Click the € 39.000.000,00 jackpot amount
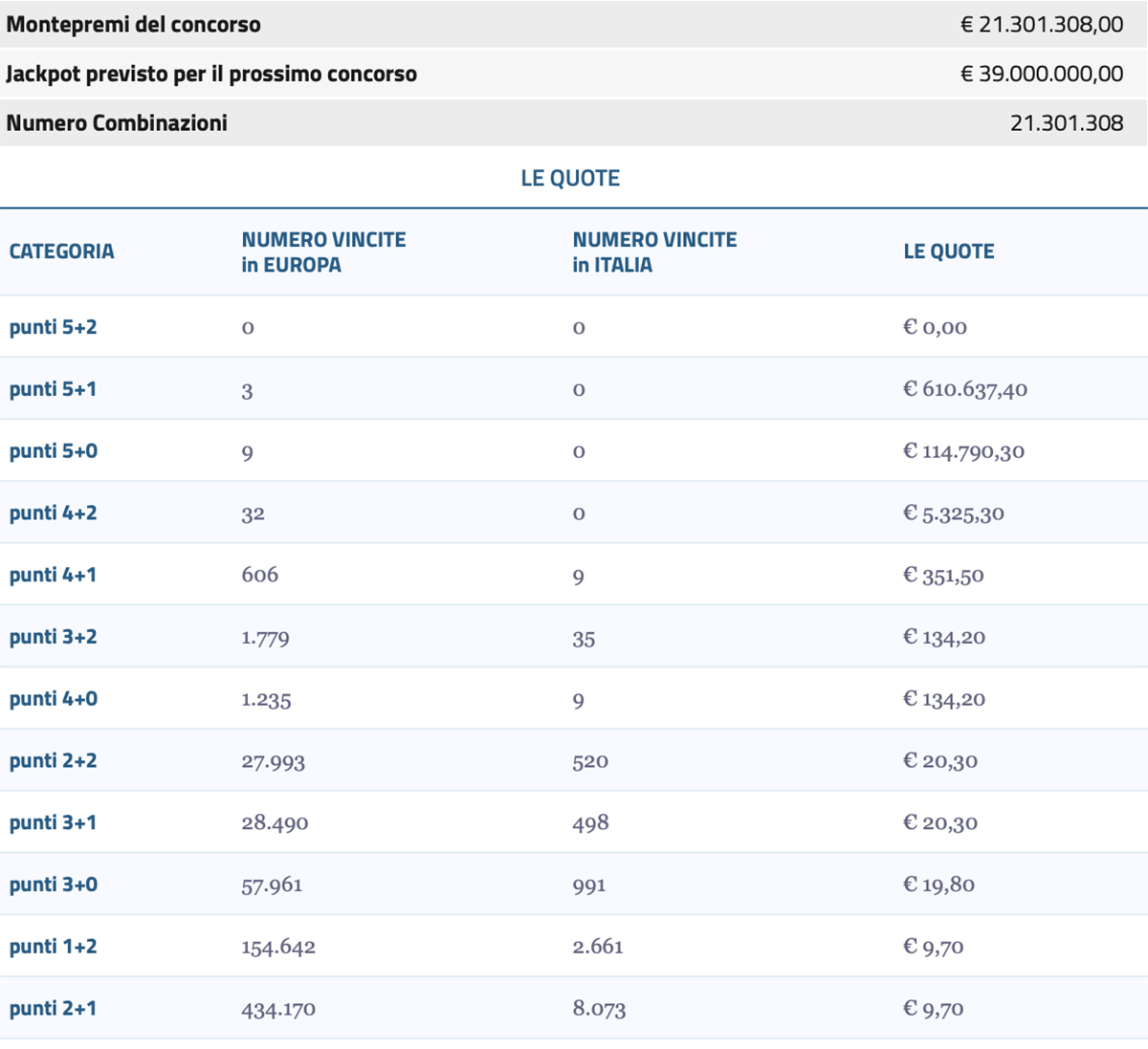The height and width of the screenshot is (1049, 1148). point(1041,72)
